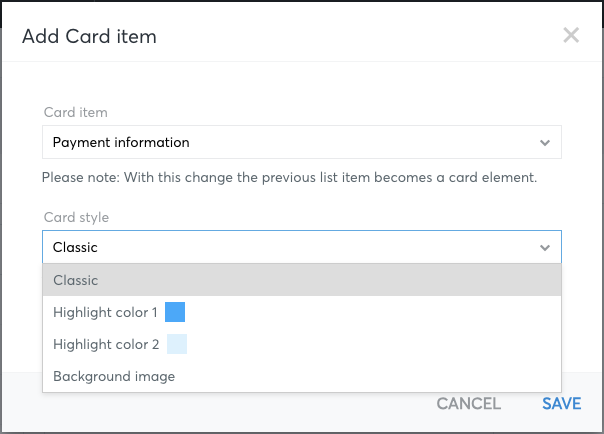The height and width of the screenshot is (434, 604).
Task: Click the 'Add Card item' dialog title
Action: (89, 37)
